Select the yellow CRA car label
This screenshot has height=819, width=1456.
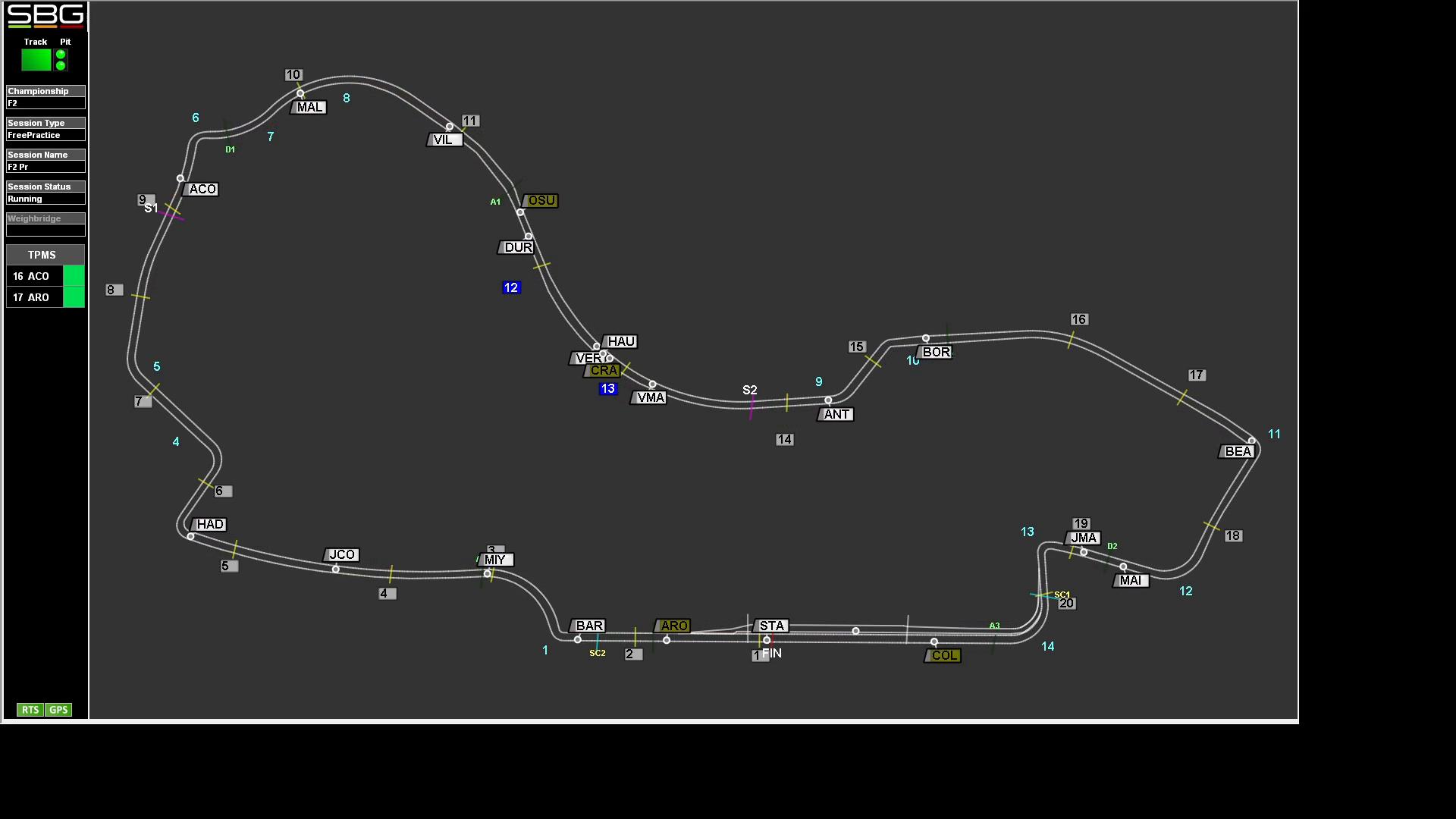point(603,370)
